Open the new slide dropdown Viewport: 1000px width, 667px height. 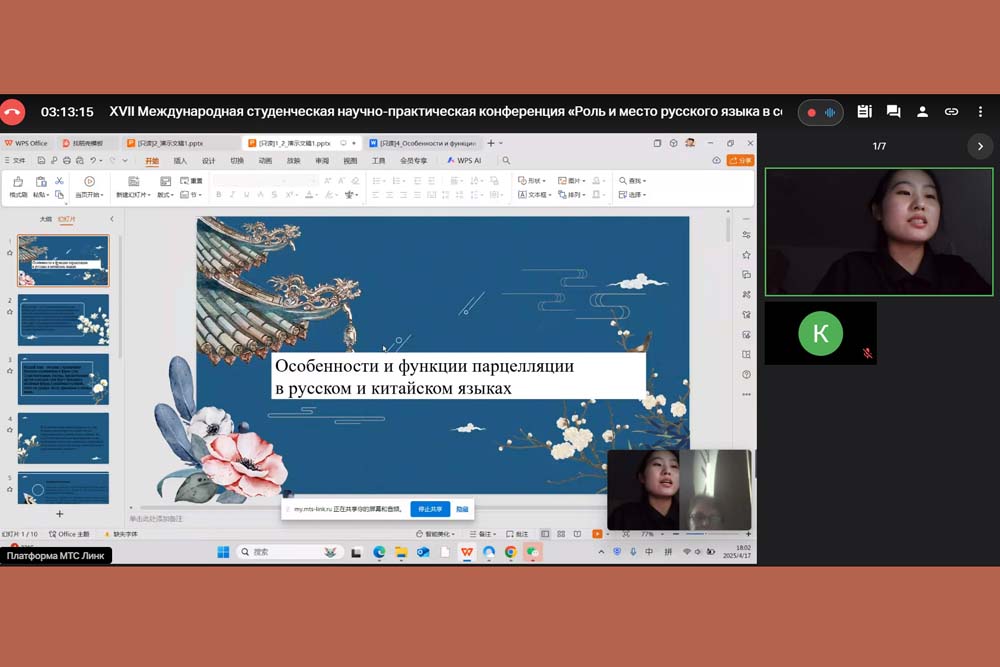pos(133,194)
